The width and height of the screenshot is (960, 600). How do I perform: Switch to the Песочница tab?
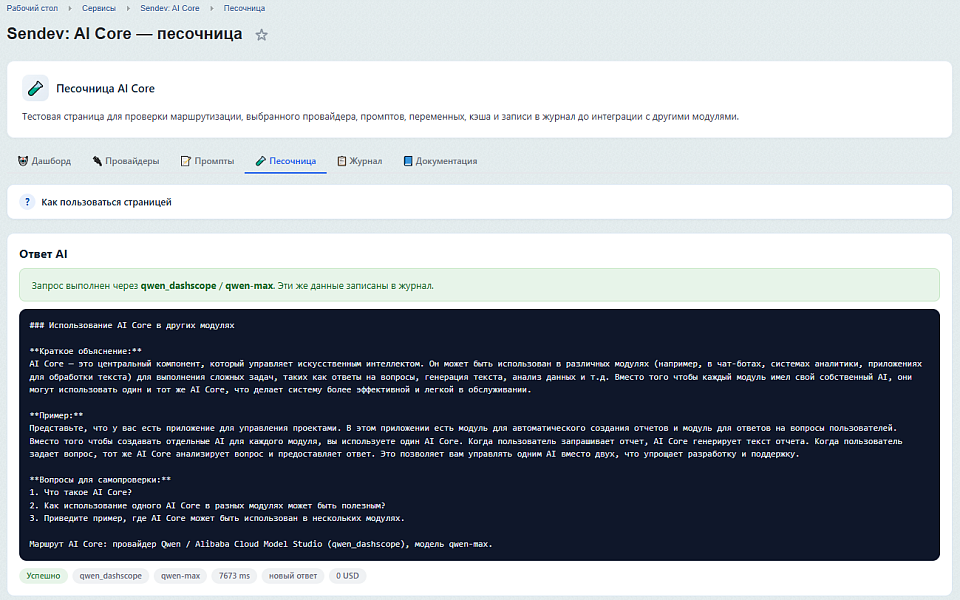(x=285, y=161)
